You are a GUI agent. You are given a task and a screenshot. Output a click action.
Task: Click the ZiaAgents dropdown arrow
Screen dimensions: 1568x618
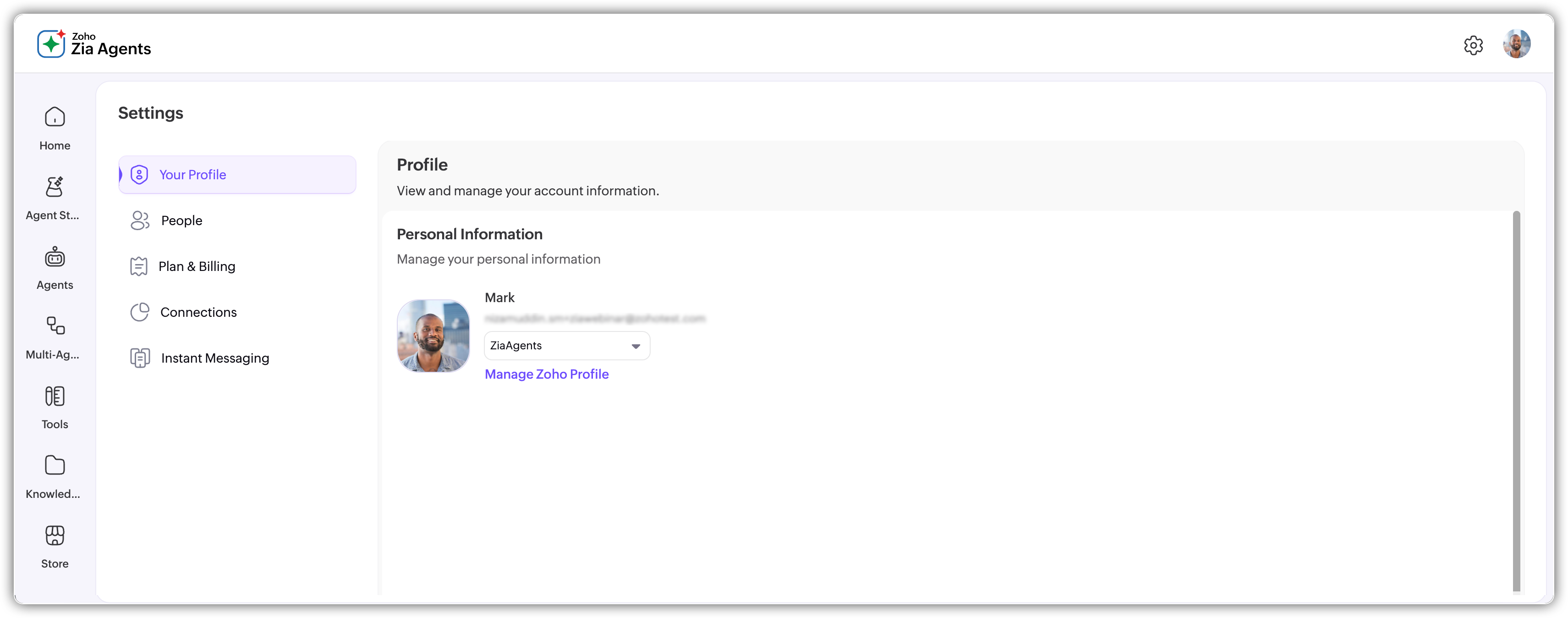pos(636,347)
